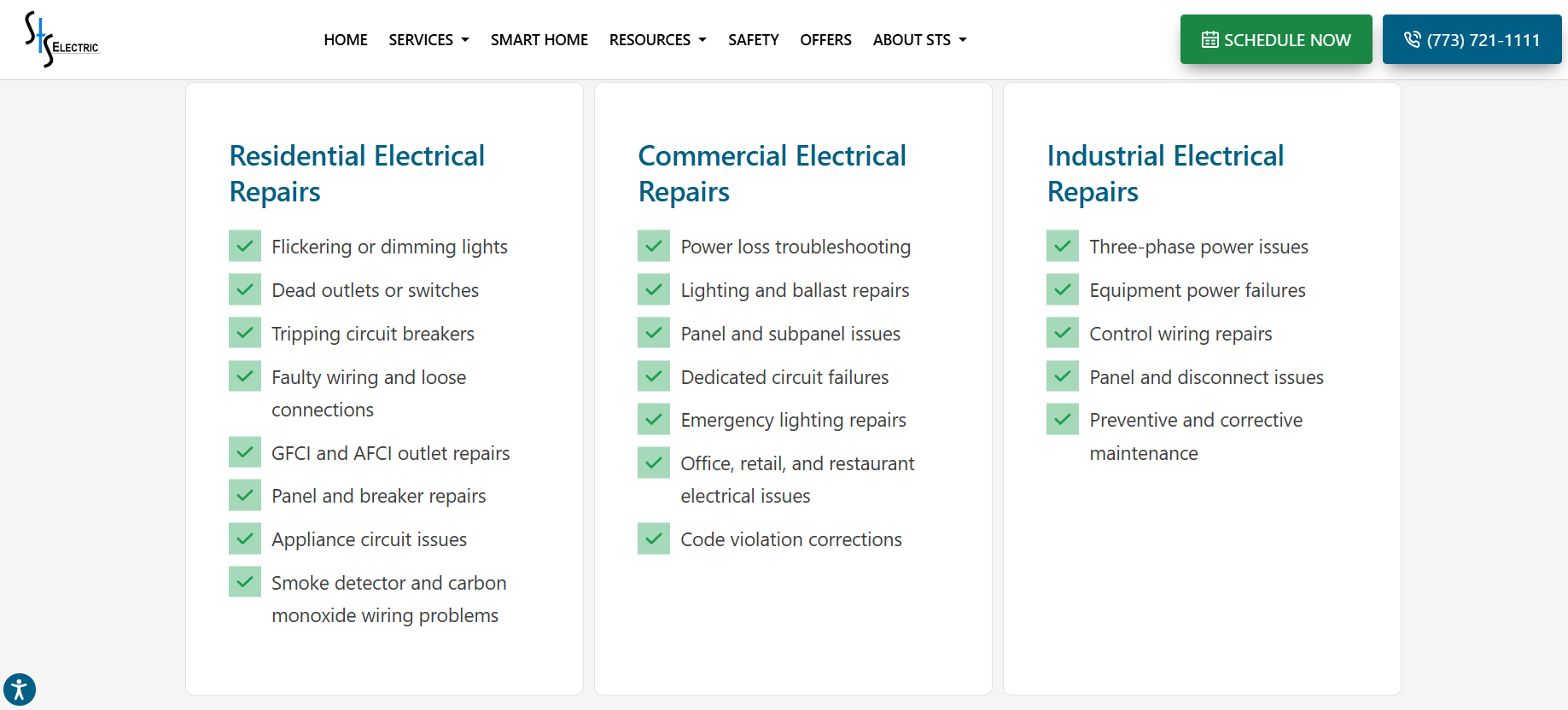Click text 'Code violation corrections'
The width and height of the screenshot is (1568, 710).
click(791, 539)
